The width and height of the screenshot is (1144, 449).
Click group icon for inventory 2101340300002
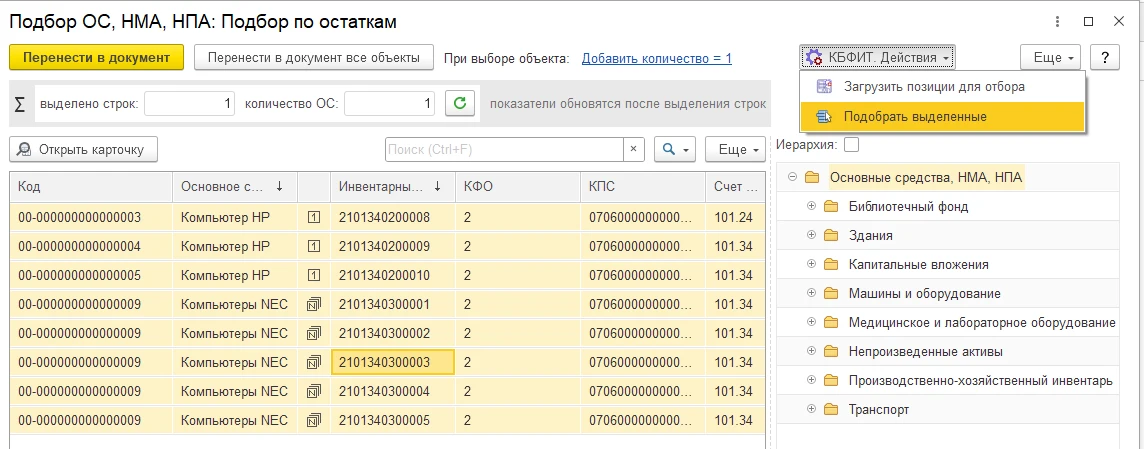click(x=314, y=334)
